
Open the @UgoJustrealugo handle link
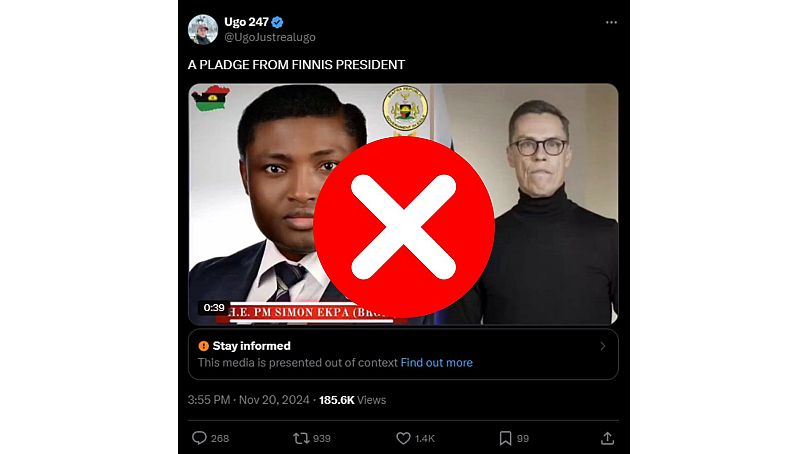tap(269, 37)
